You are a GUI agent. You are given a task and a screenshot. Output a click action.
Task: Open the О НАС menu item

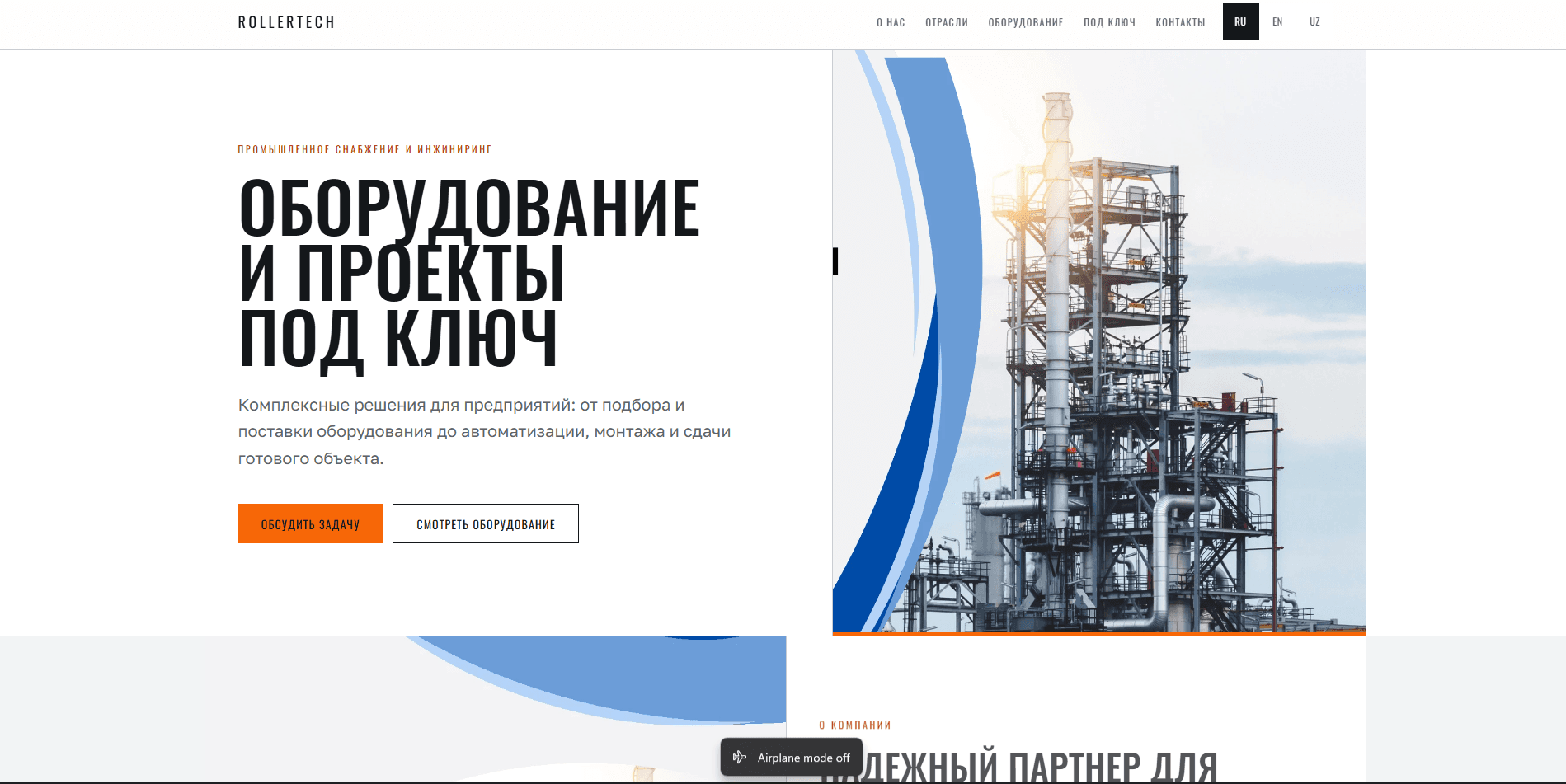[891, 22]
